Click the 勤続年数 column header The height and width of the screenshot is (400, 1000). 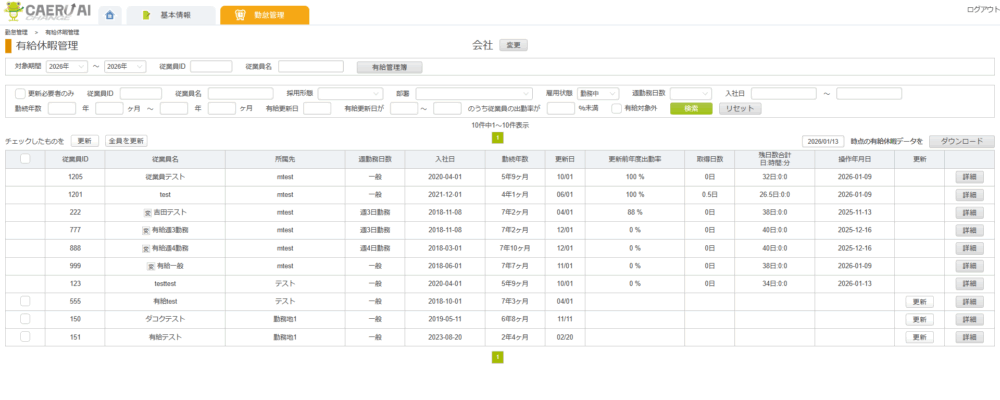click(x=515, y=159)
